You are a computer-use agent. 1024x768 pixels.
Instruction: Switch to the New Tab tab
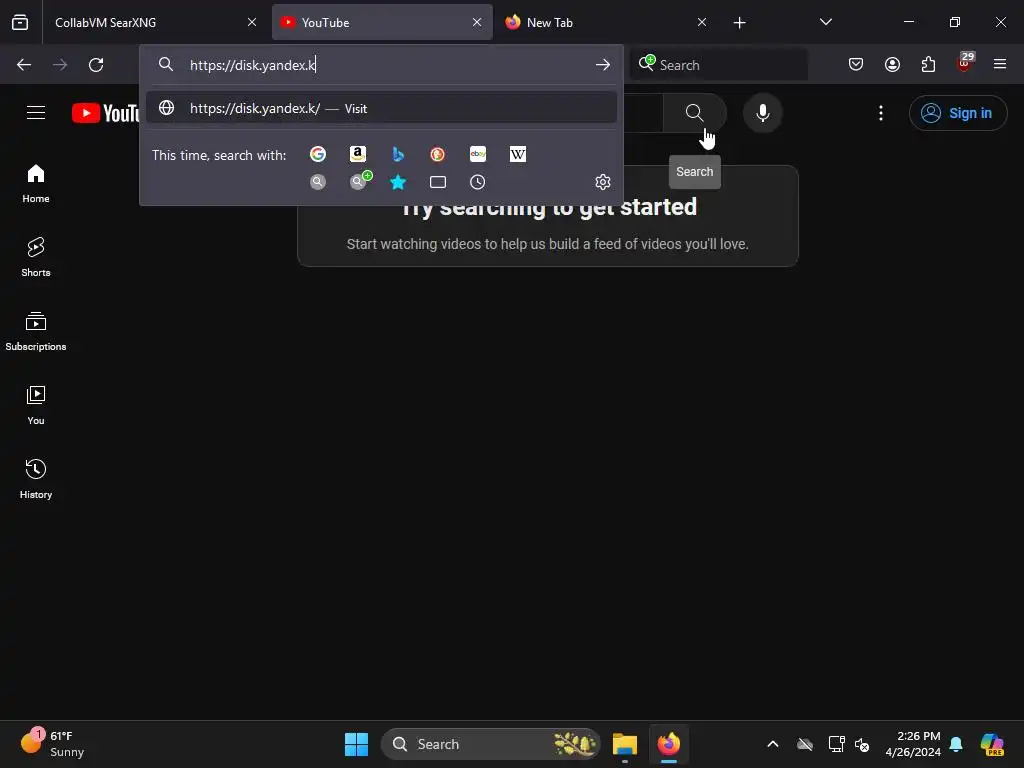coord(607,22)
